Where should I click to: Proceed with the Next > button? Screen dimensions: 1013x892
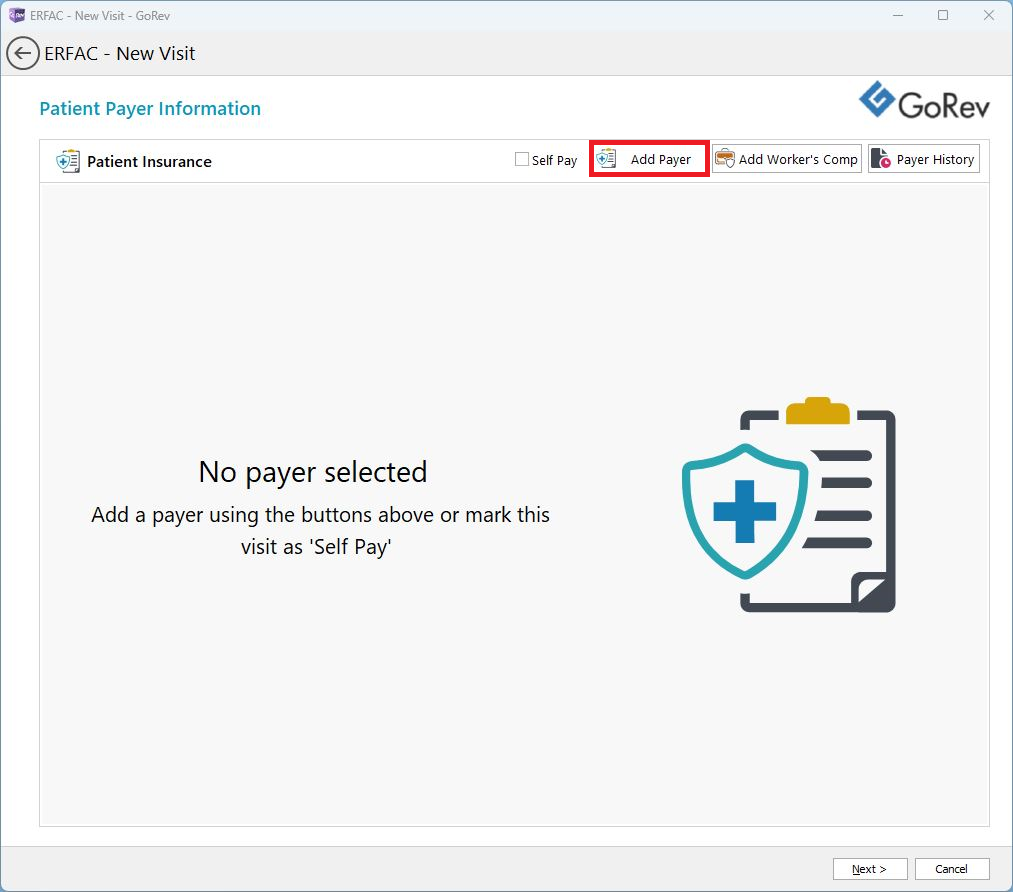(x=870, y=869)
